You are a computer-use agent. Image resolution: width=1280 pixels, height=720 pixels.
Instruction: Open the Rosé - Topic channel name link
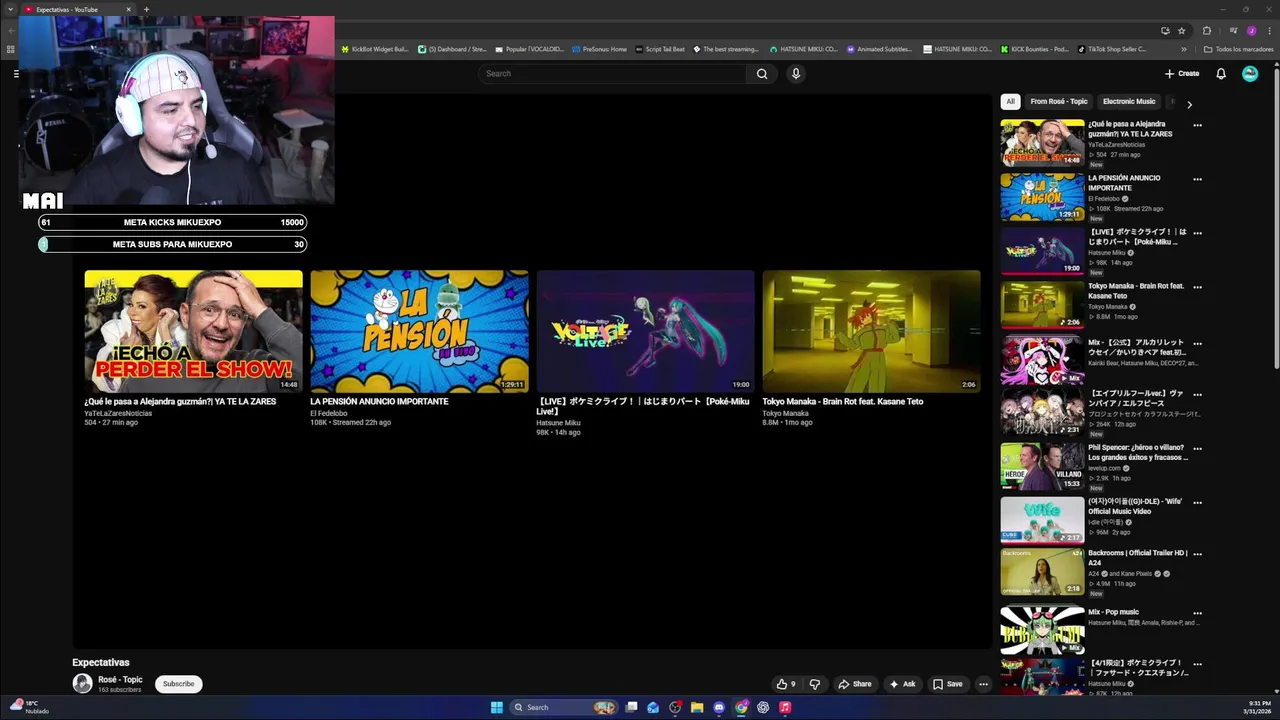[120, 680]
